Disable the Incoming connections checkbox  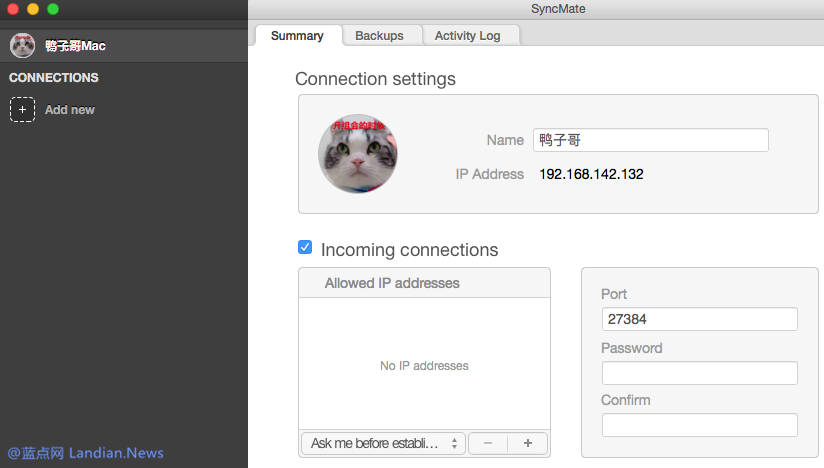(x=305, y=247)
